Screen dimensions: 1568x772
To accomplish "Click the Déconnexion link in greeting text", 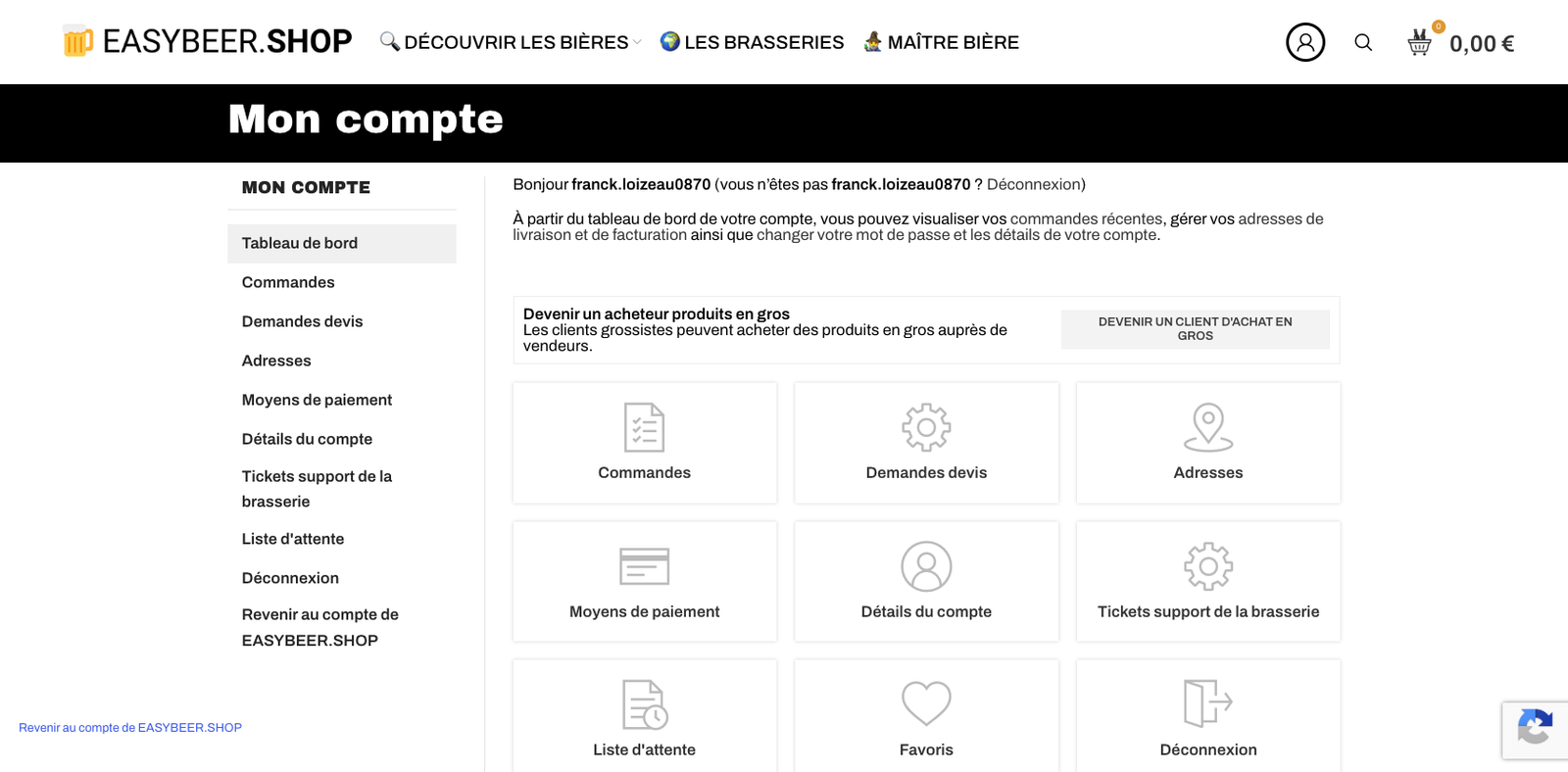I will (x=1035, y=184).
